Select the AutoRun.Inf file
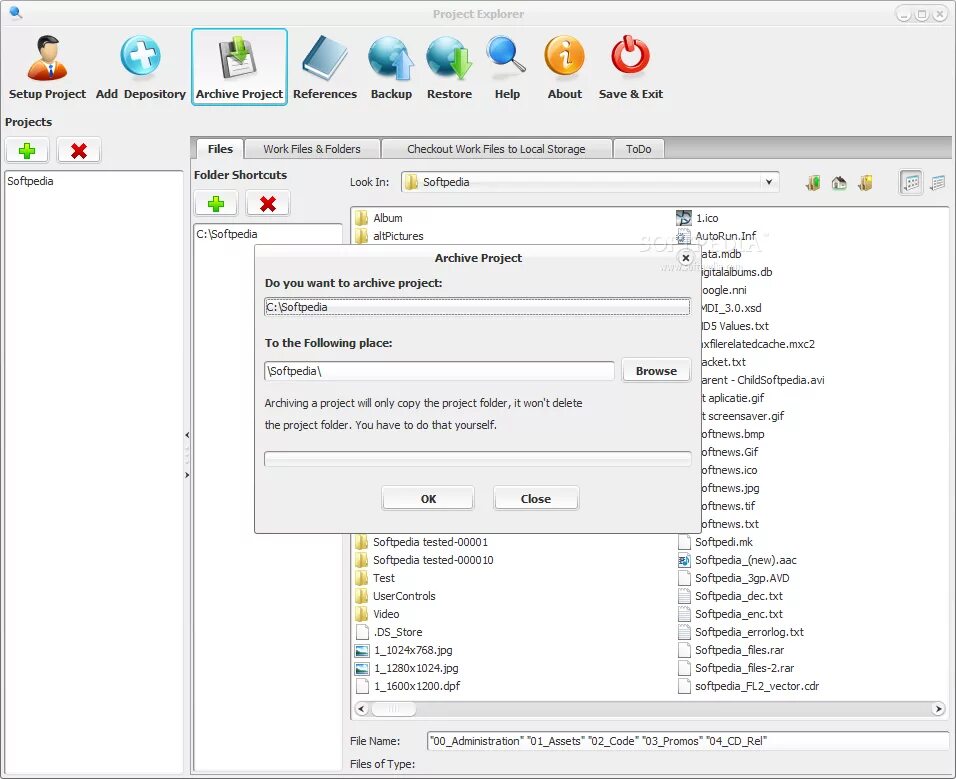Viewport: 956px width, 779px height. coord(717,236)
